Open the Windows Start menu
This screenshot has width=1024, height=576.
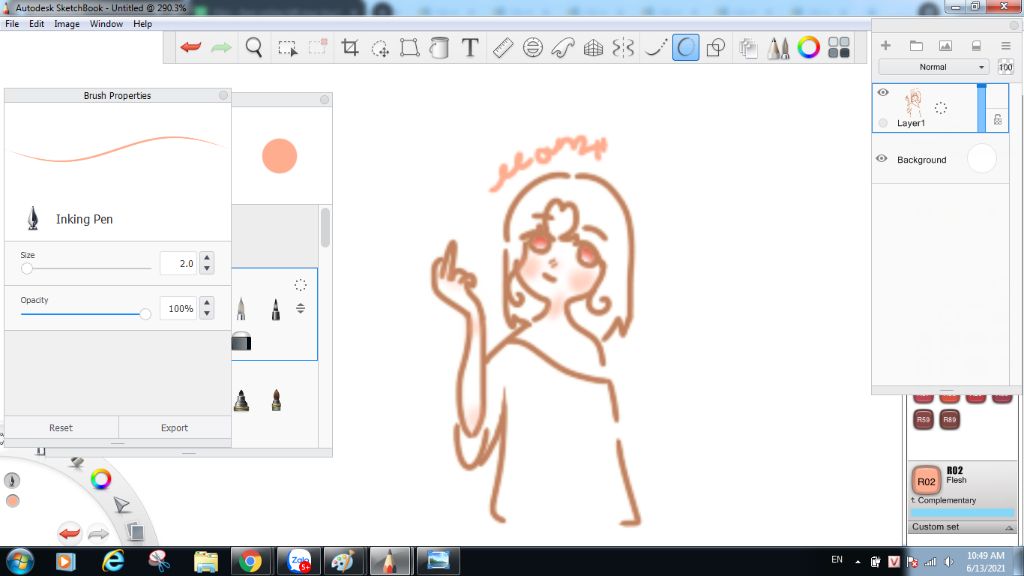pyautogui.click(x=20, y=561)
